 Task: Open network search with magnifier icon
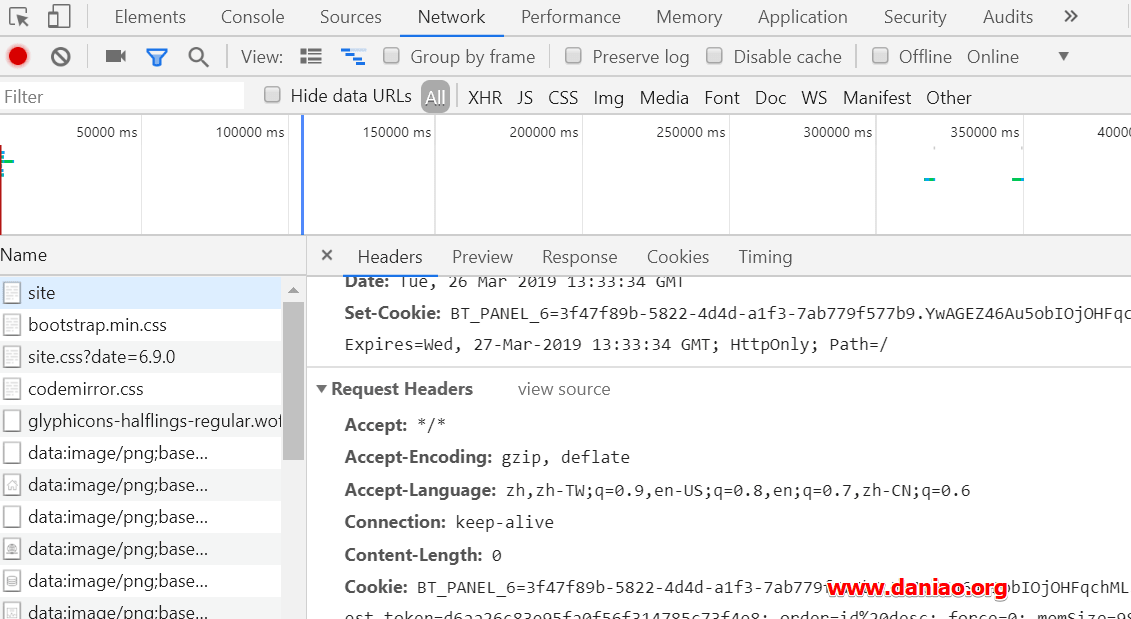[x=199, y=57]
